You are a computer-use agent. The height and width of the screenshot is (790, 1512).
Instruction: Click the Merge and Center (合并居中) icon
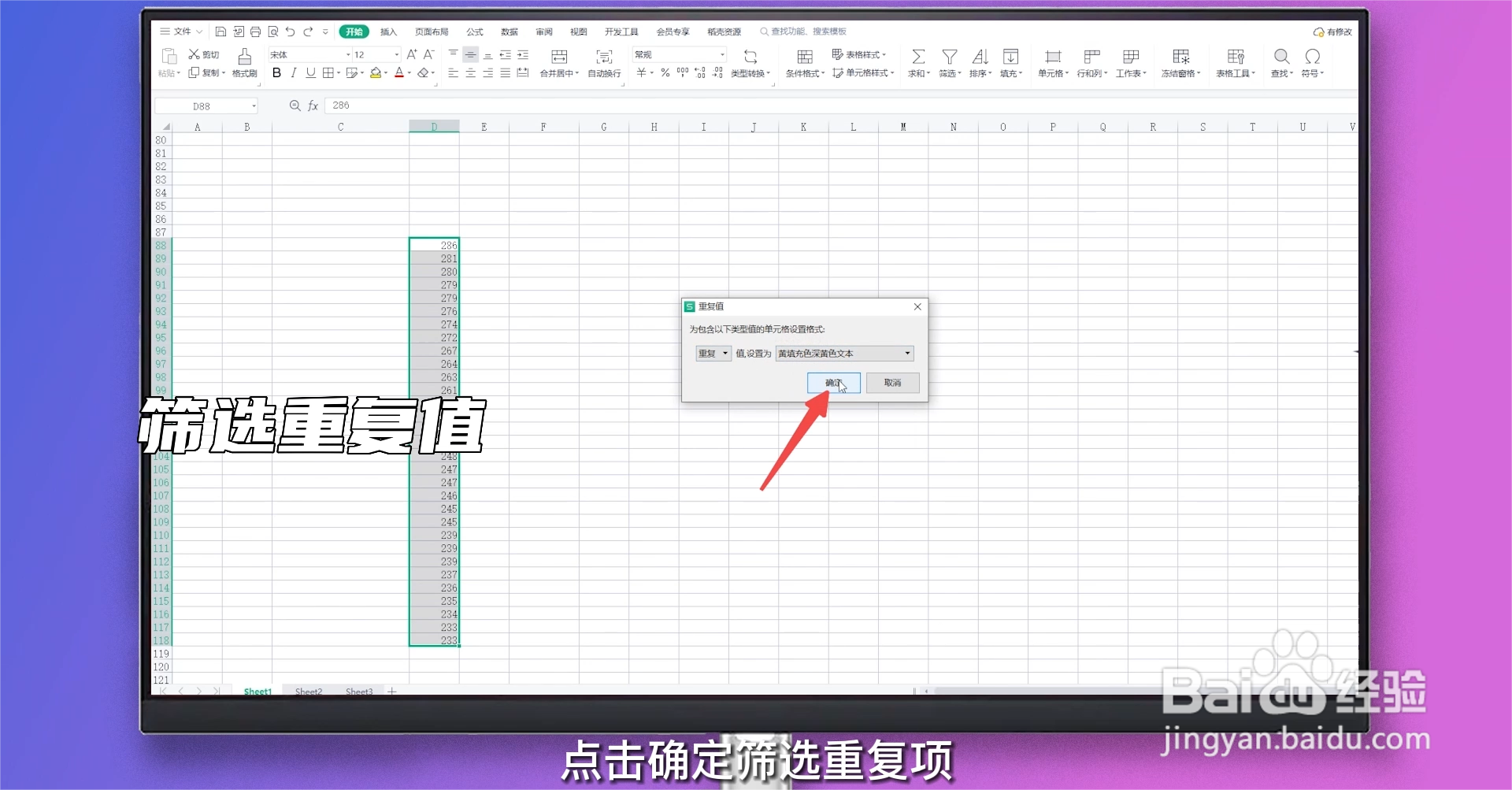[x=559, y=57]
